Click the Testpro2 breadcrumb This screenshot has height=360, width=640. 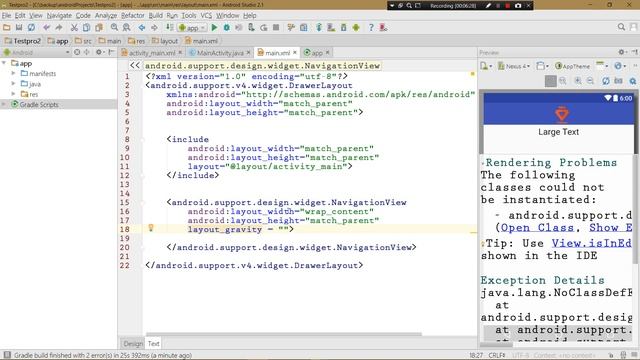(23, 41)
